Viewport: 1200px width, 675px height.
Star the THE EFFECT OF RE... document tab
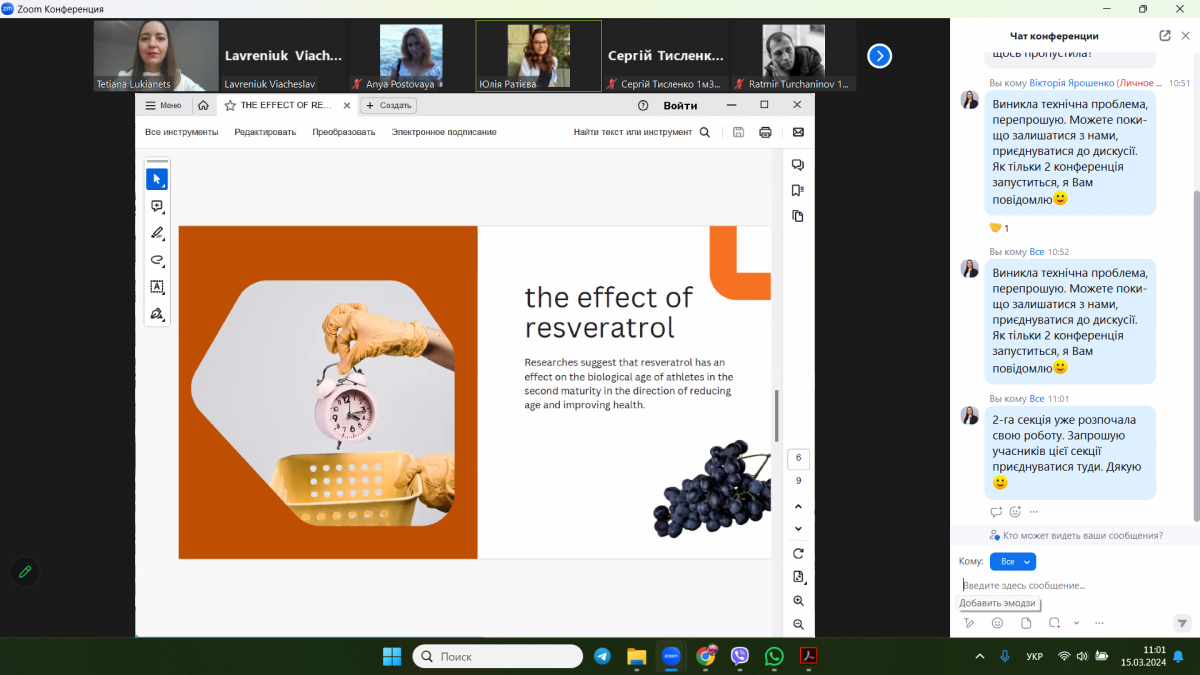click(230, 105)
